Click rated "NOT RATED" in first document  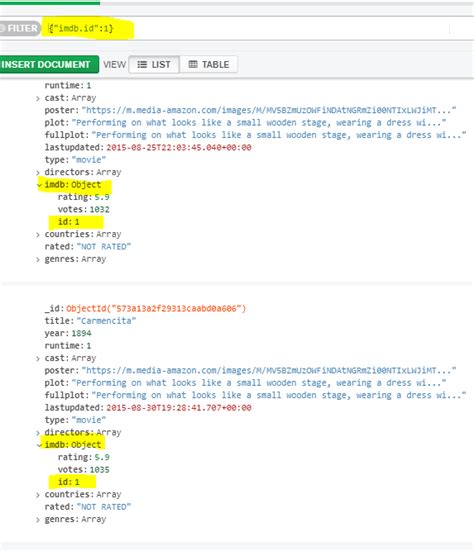click(x=104, y=247)
